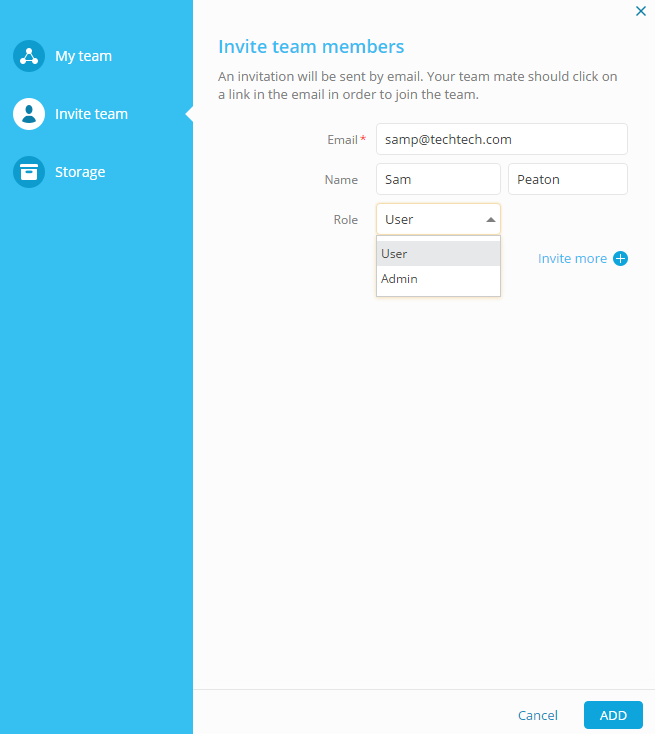Screen dimensions: 655x734
Task: Click the Name label
Action: pyautogui.click(x=341, y=180)
